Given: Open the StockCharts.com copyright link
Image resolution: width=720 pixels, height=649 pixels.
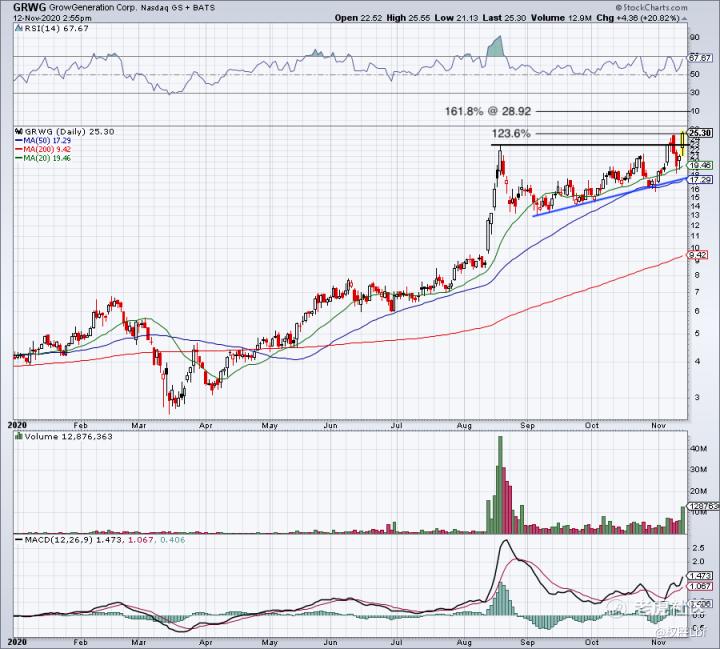Looking at the screenshot, I should click(652, 7).
